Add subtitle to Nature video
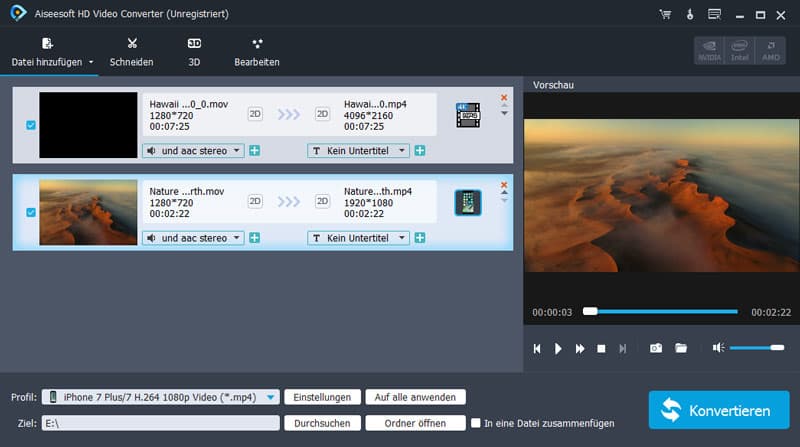Screen dimensions: 800x447 point(420,238)
